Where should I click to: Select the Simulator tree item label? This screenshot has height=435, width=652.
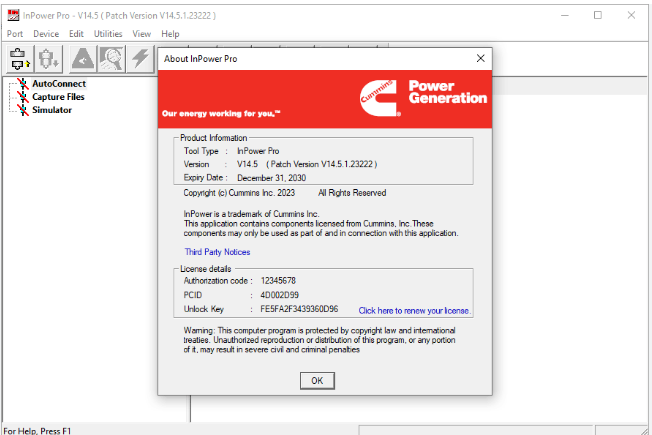pyautogui.click(x=52, y=110)
